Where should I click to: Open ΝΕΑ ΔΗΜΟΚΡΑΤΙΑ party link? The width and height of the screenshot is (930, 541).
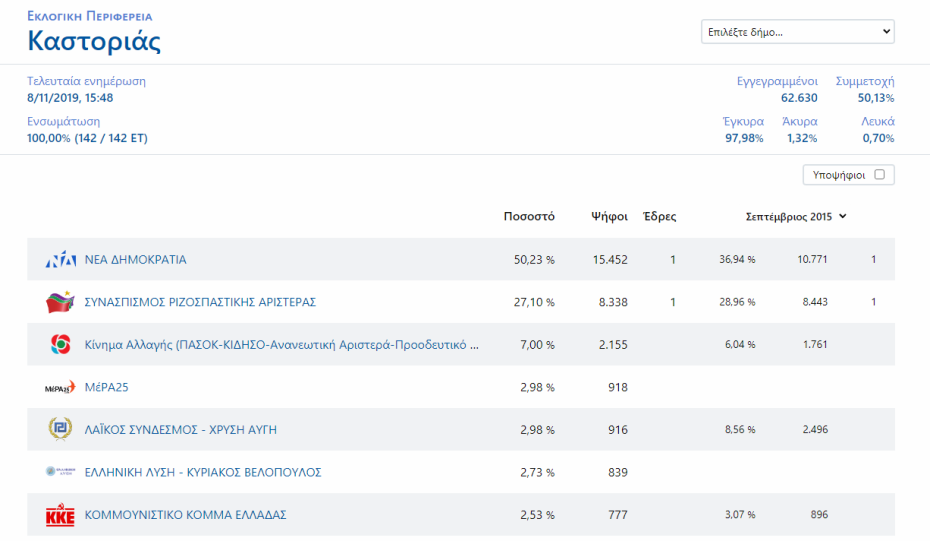point(135,260)
